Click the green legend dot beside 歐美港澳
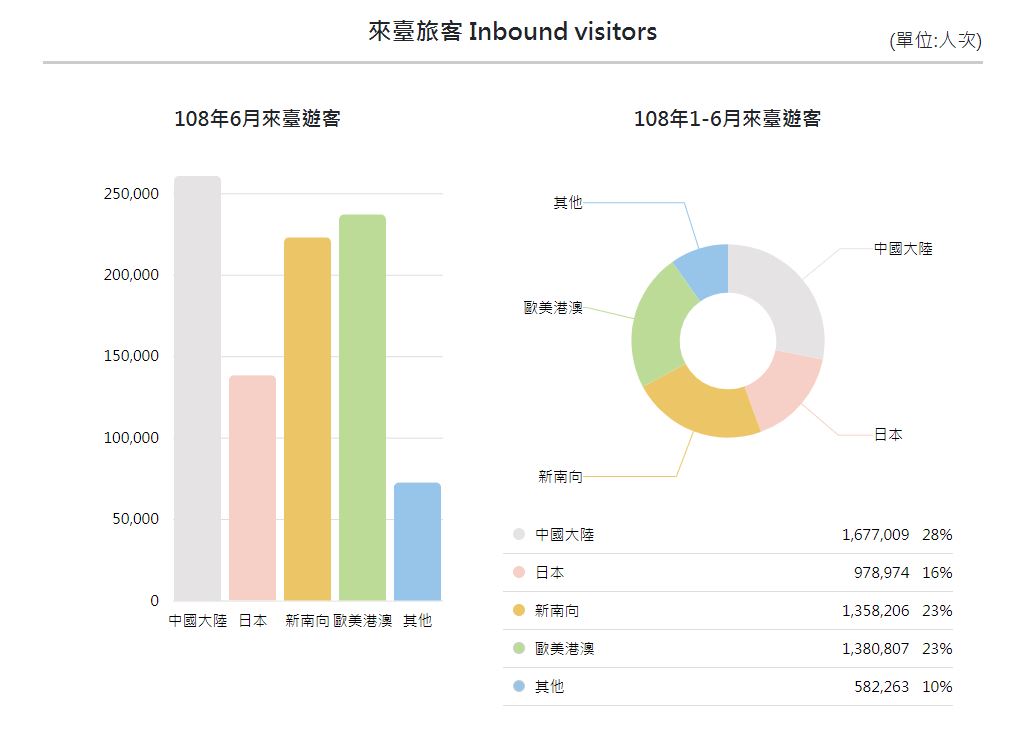The image size is (1023, 732). [519, 648]
